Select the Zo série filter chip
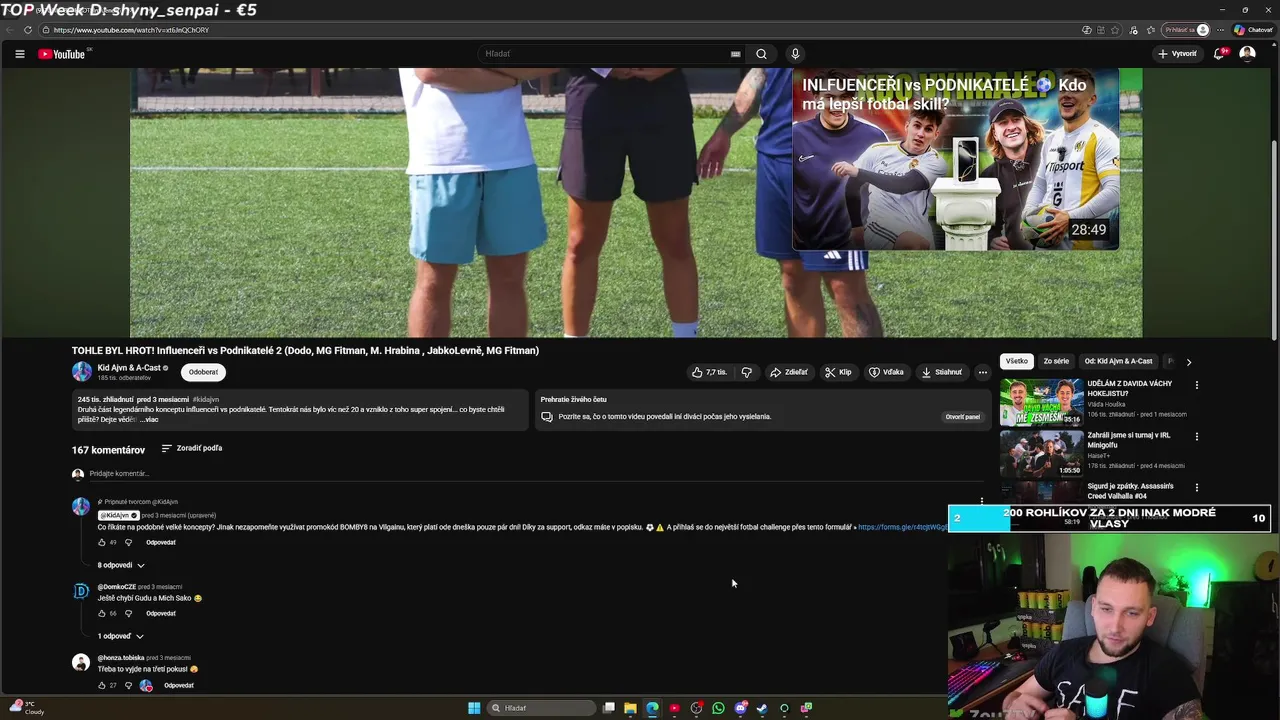The image size is (1280, 720). (x=1056, y=361)
